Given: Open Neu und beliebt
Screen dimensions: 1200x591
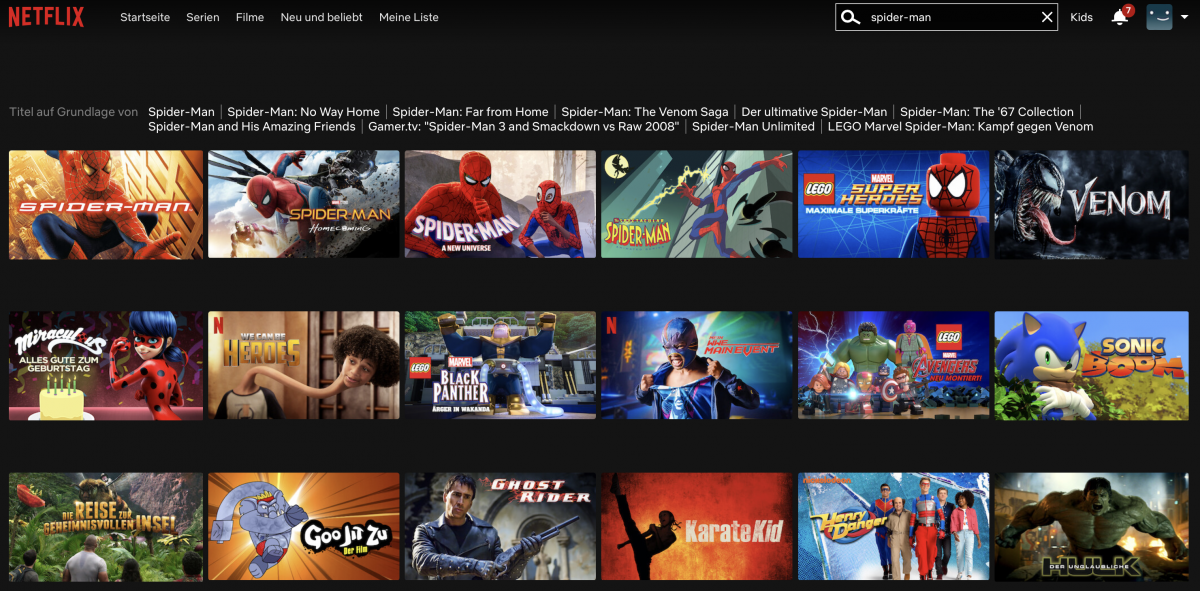Looking at the screenshot, I should coord(322,17).
